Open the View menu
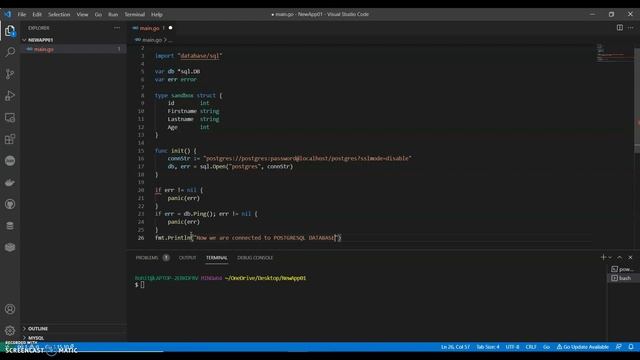Viewport: 640px width, 360px height. [x=82, y=14]
